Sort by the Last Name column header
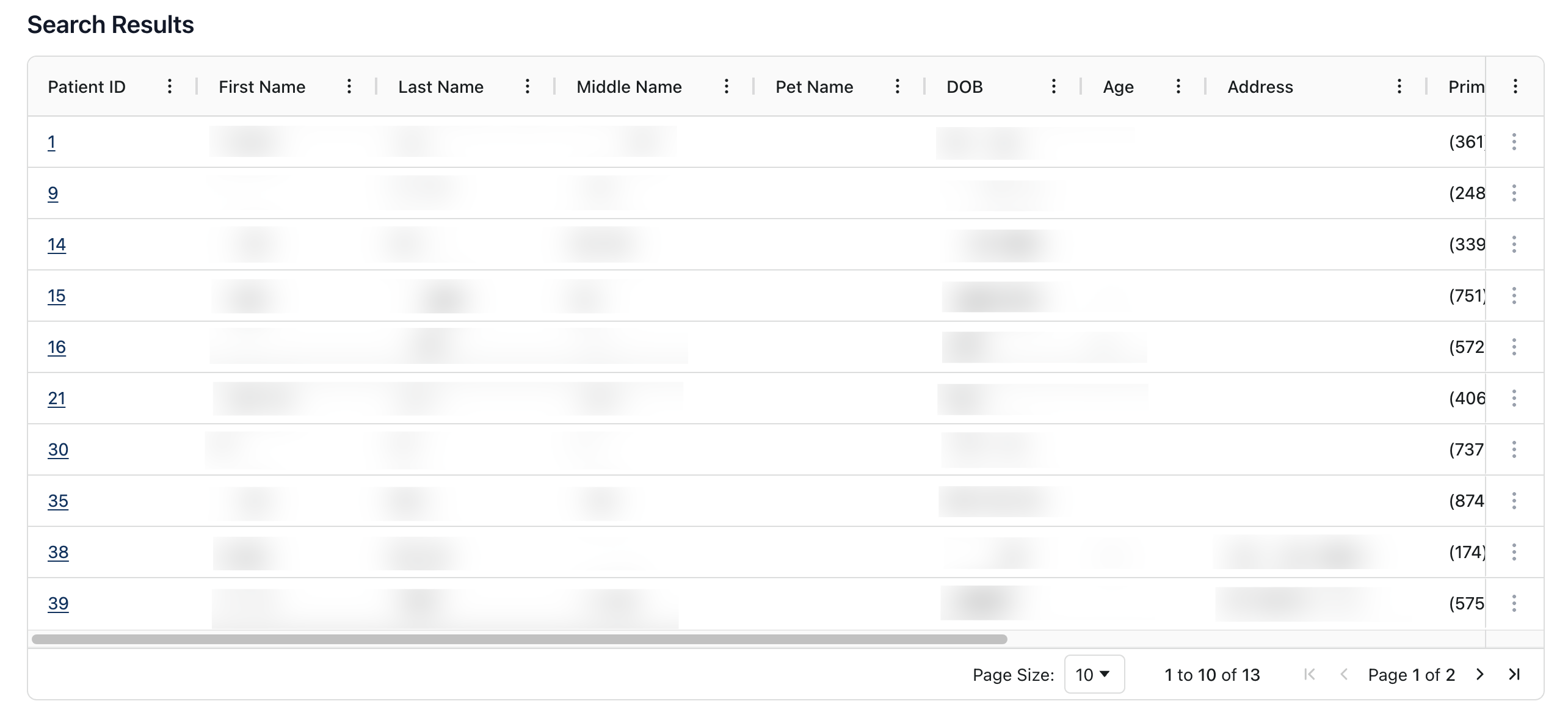The height and width of the screenshot is (726, 1568). [441, 87]
